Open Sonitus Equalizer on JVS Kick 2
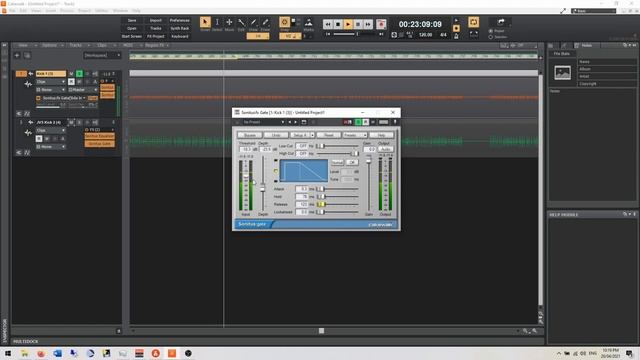The width and height of the screenshot is (640, 360). pyautogui.click(x=100, y=136)
